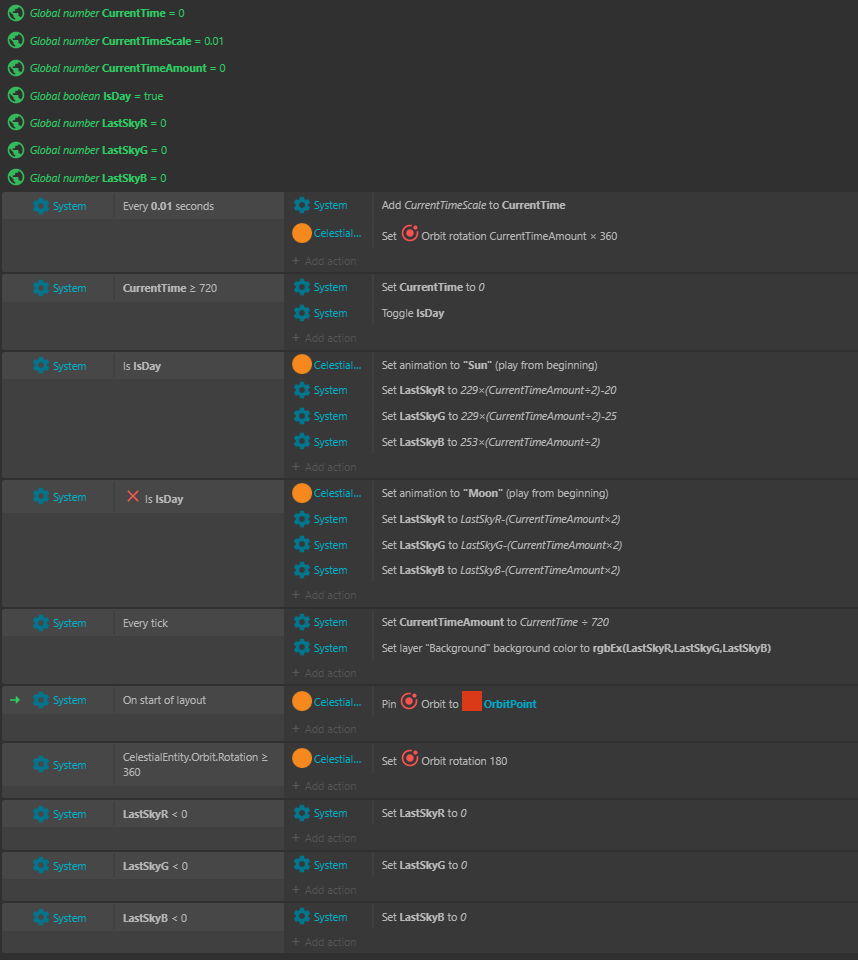
Task: Click Add action below Set LastSkyB to 0
Action: (325, 942)
